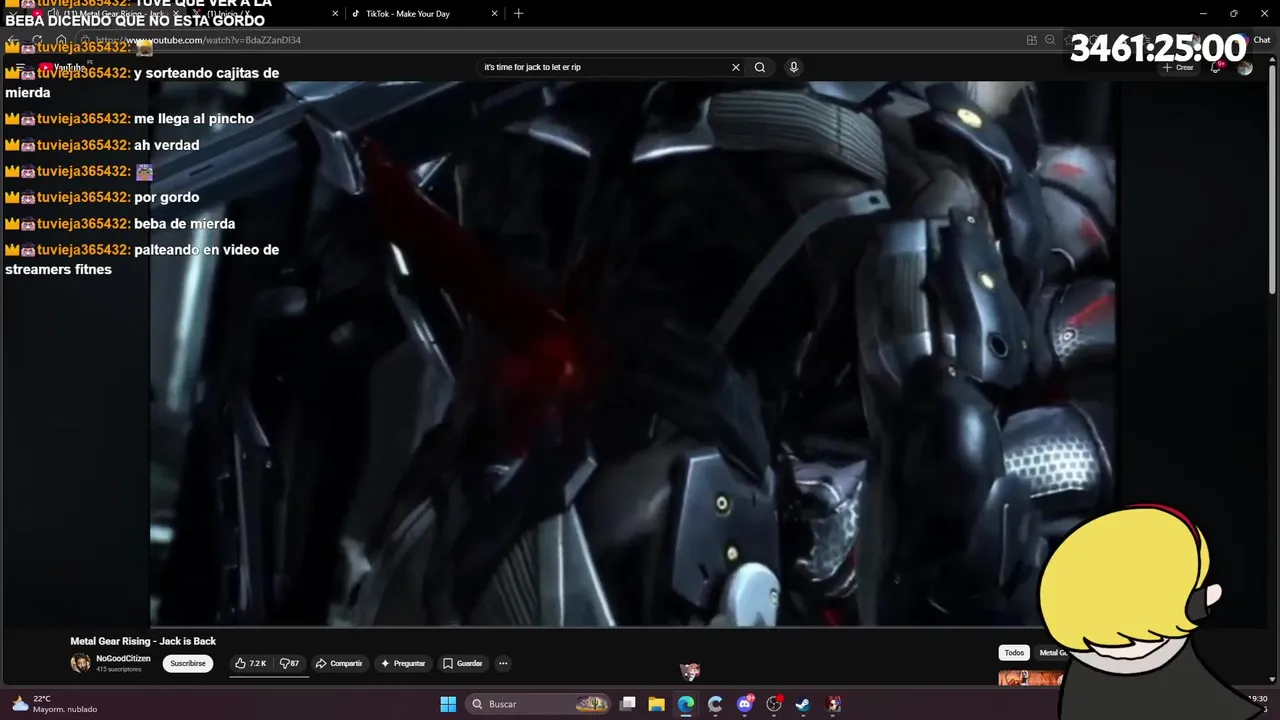Open a new browser tab
Image resolution: width=1280 pixels, height=720 pixels.
point(518,14)
